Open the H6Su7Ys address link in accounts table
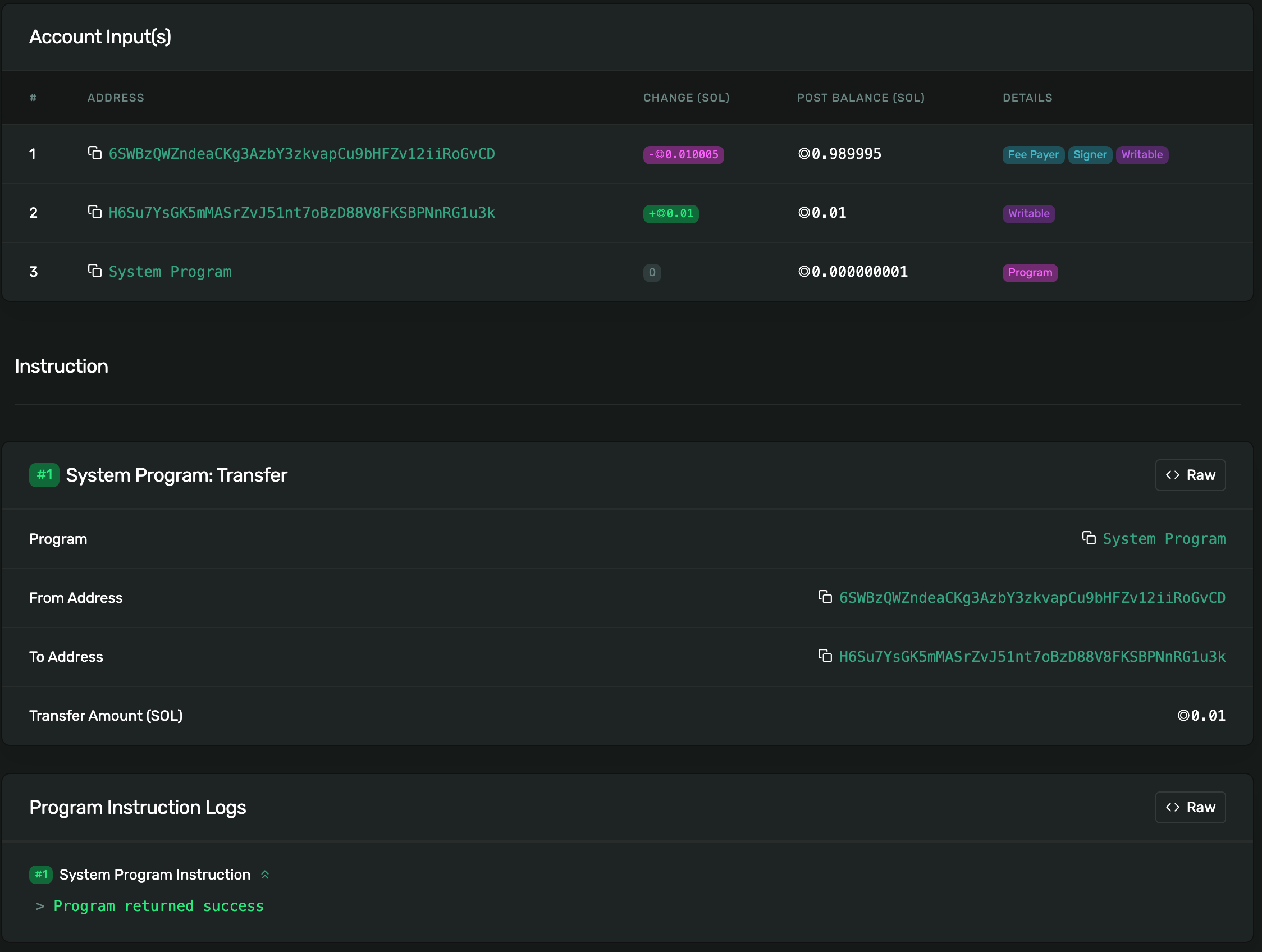 pyautogui.click(x=301, y=213)
